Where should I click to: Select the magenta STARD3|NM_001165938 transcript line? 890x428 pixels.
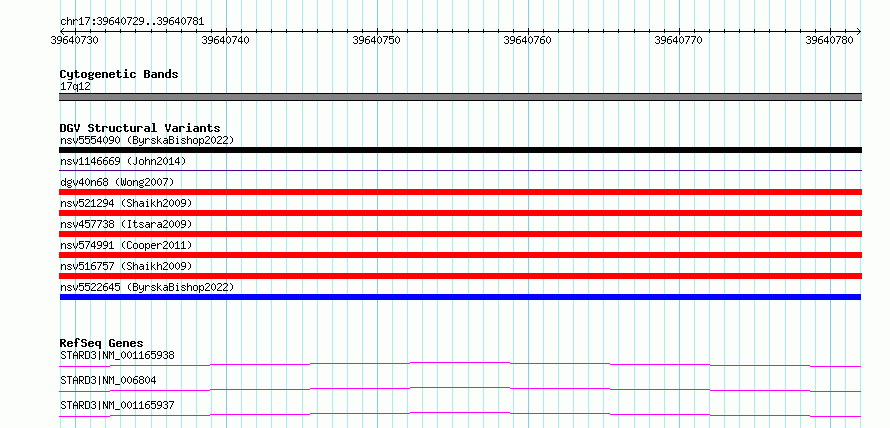point(460,364)
